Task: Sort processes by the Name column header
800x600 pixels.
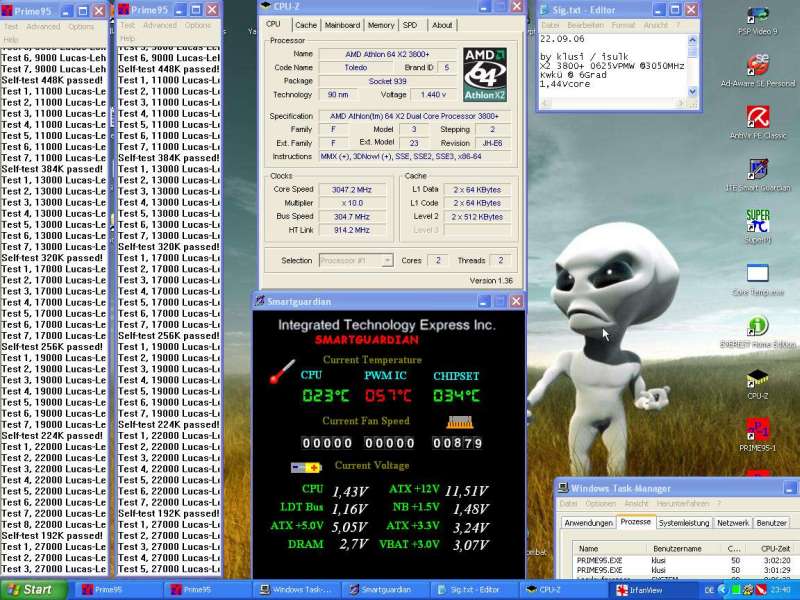Action: coord(610,548)
